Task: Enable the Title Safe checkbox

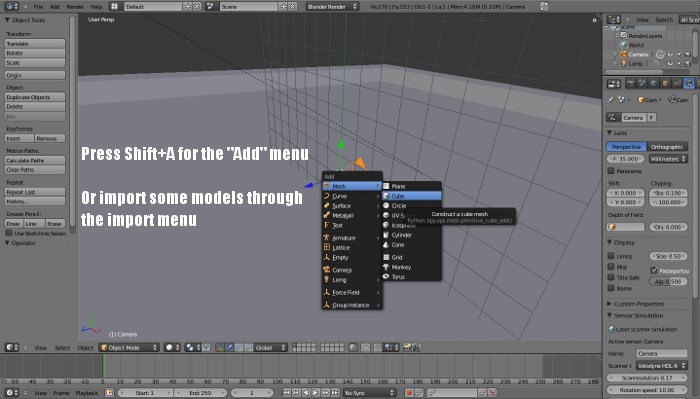Action: (611, 277)
